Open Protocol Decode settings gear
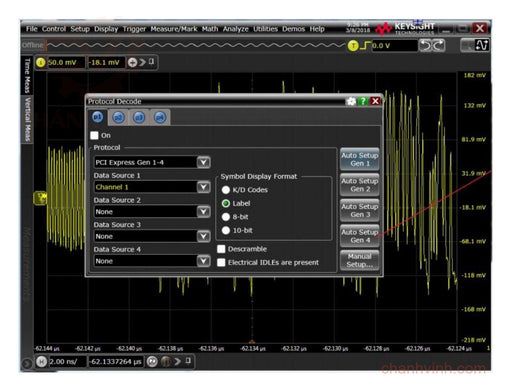The height and width of the screenshot is (392, 512). tap(351, 101)
